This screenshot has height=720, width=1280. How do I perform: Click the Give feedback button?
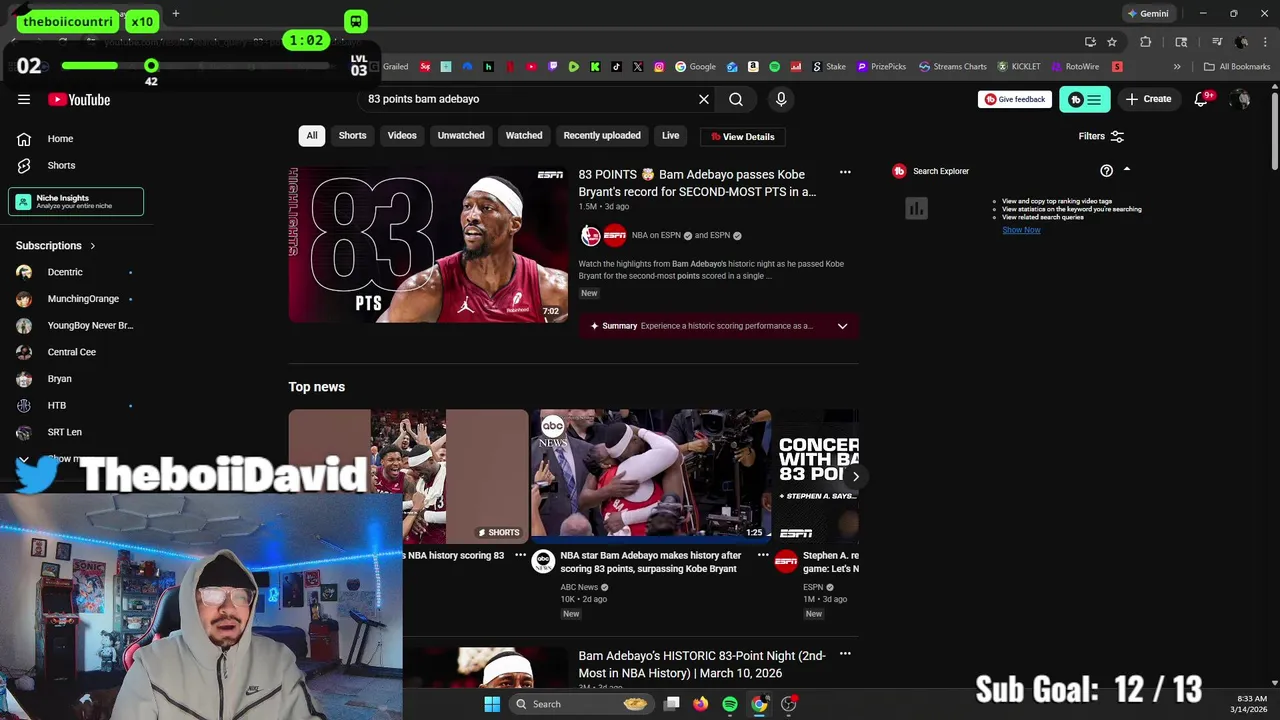coord(1015,99)
